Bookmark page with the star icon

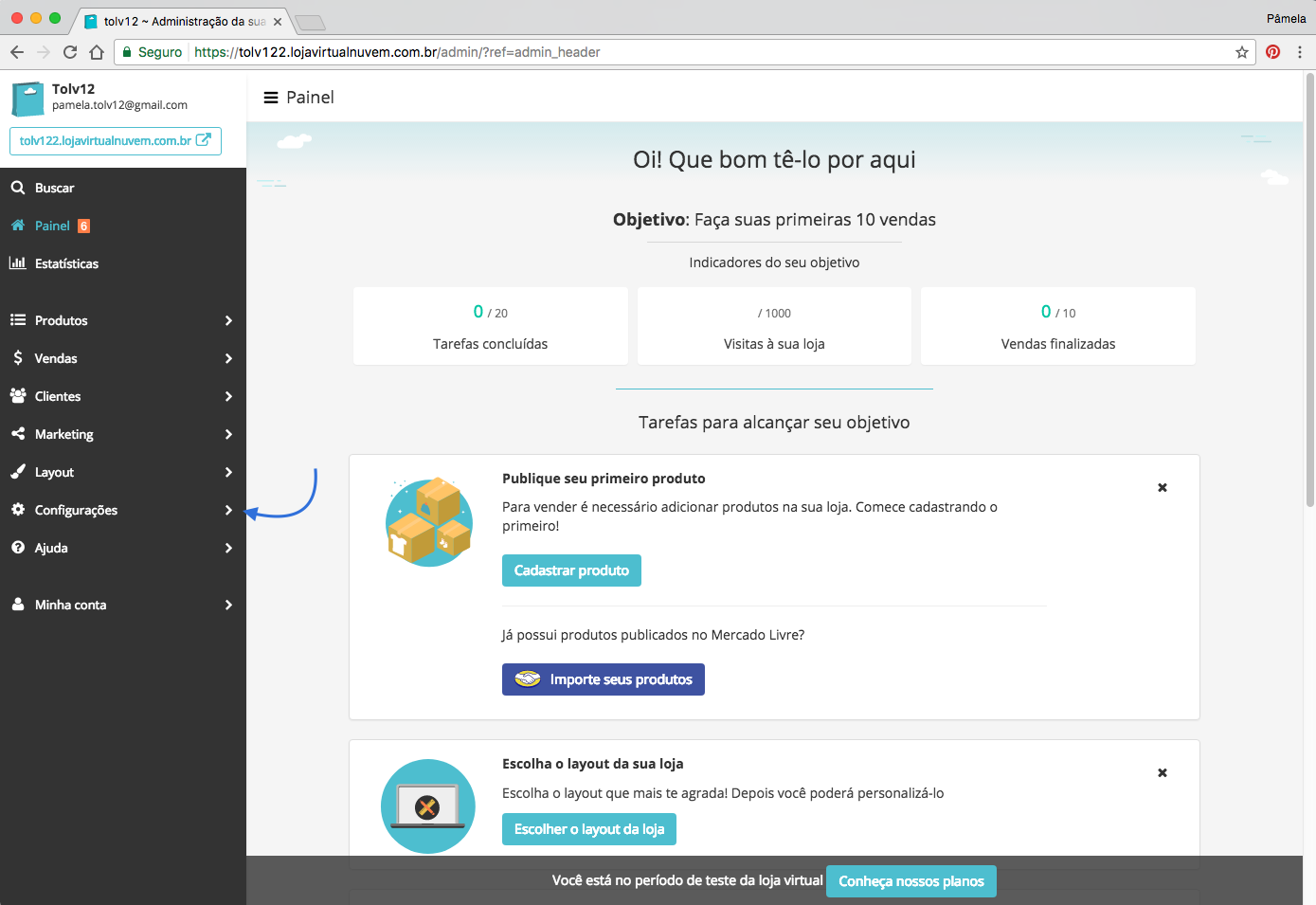[x=1241, y=52]
